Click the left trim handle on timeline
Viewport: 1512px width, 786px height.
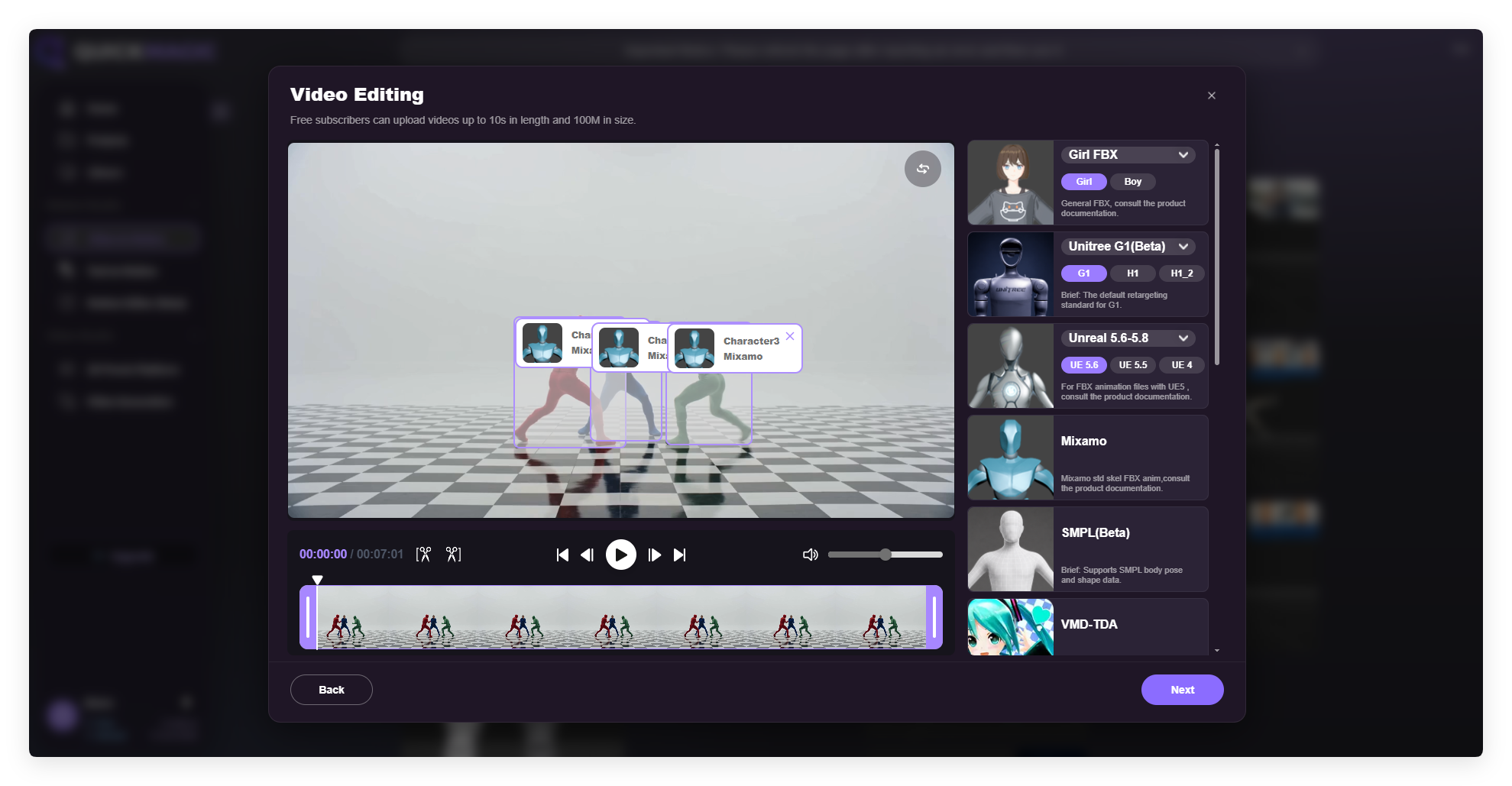(x=308, y=617)
